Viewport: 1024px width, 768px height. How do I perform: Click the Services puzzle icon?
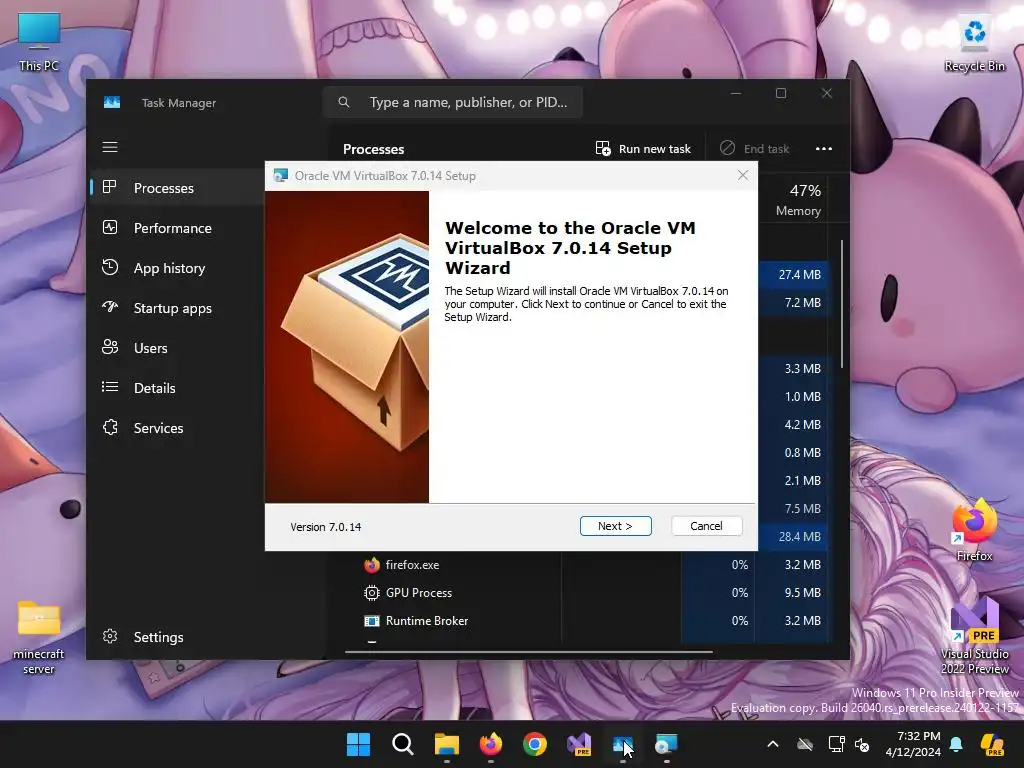pos(110,427)
